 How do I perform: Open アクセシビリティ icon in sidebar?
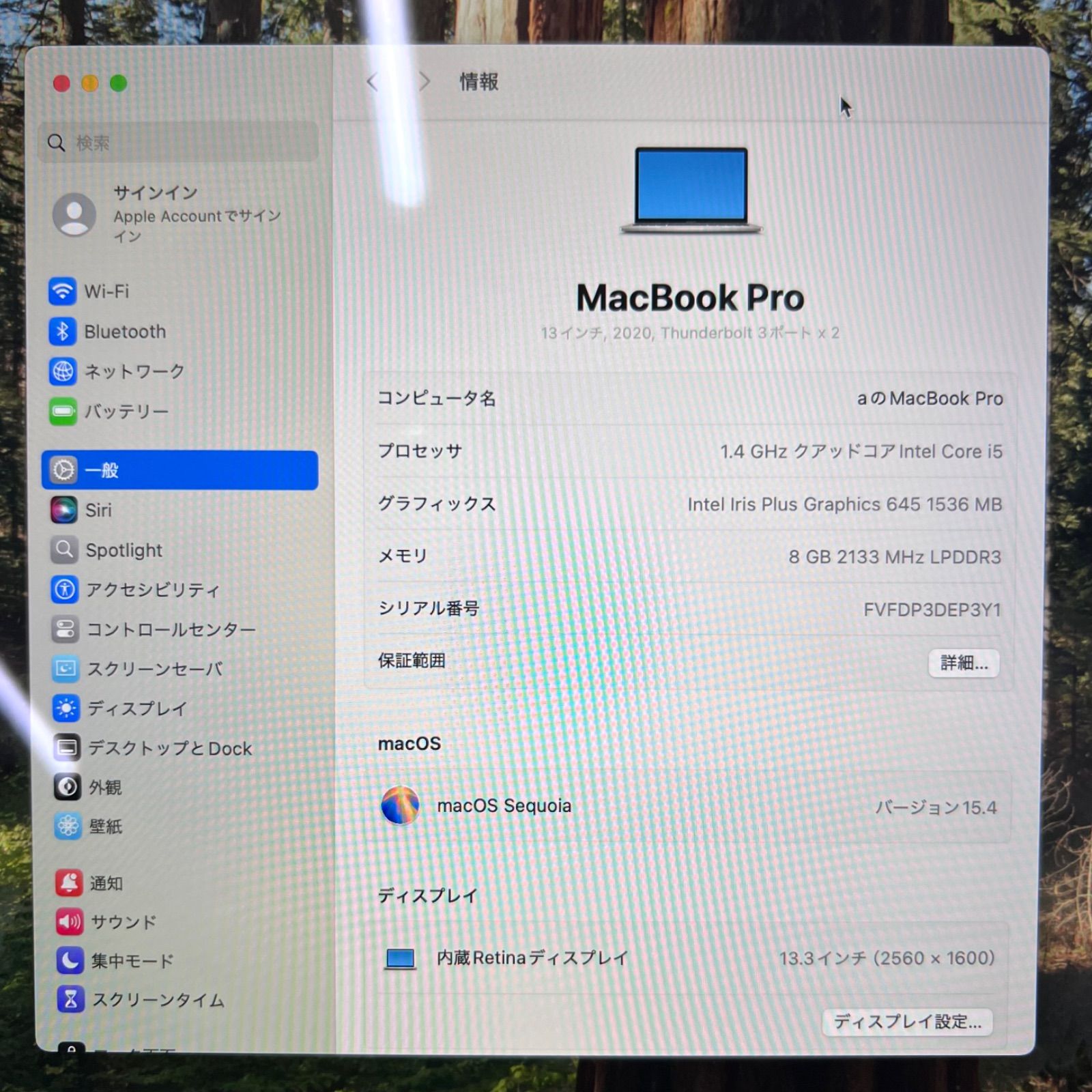coord(65,589)
